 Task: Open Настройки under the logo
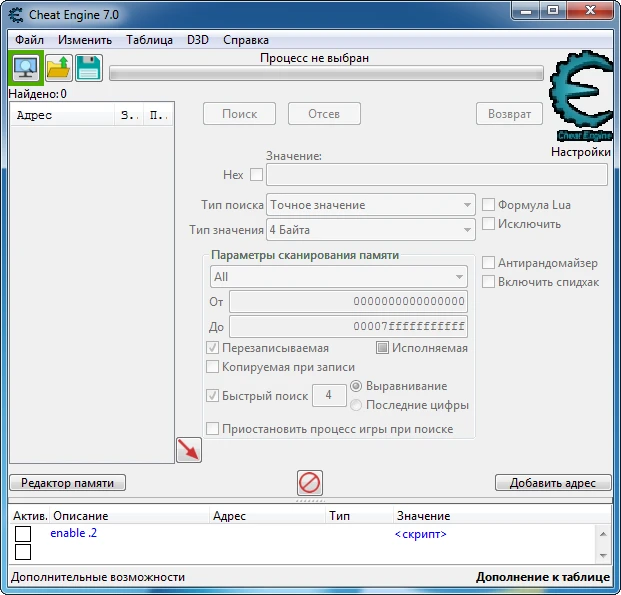(581, 152)
